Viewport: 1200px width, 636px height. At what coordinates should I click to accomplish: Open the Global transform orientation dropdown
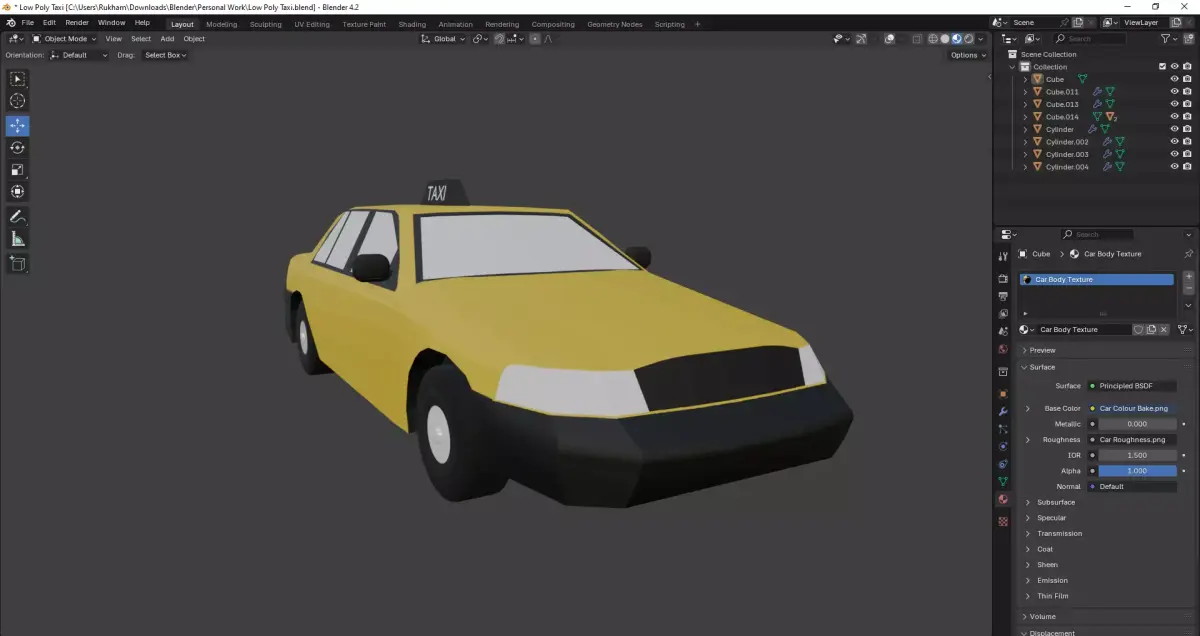click(x=443, y=39)
